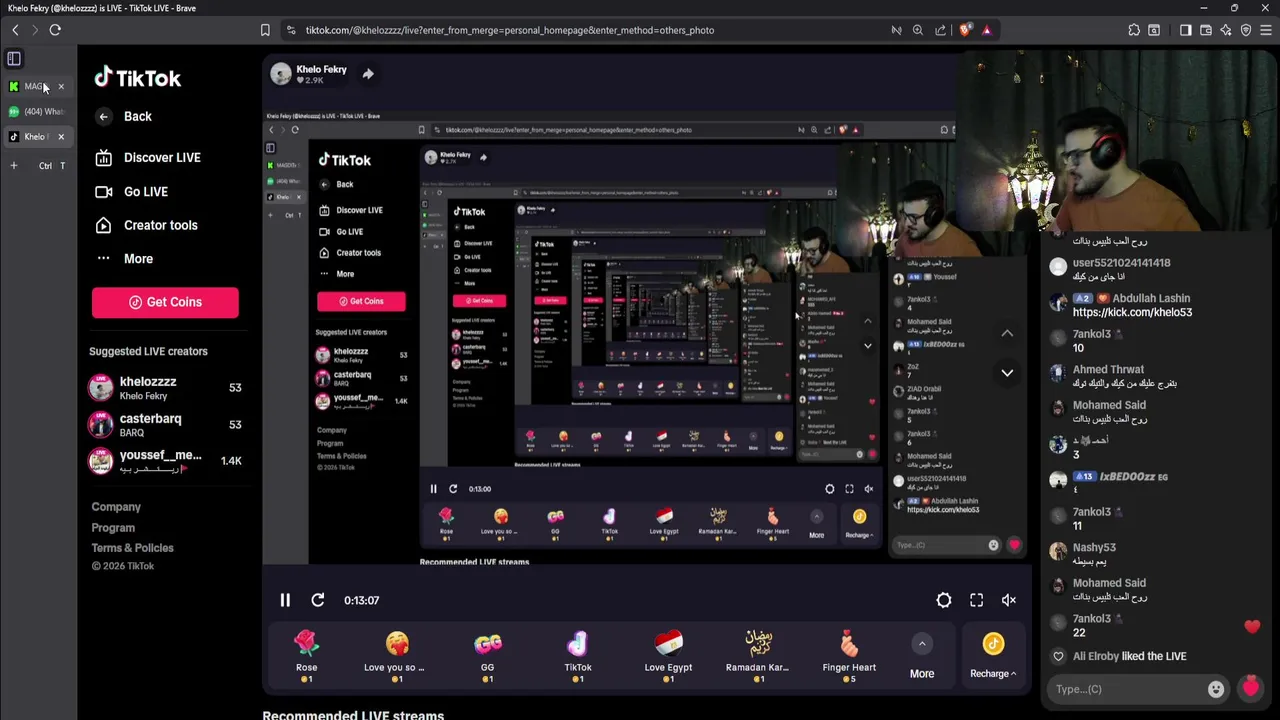
Task: Go back with the browser back arrow
Action: point(15,30)
